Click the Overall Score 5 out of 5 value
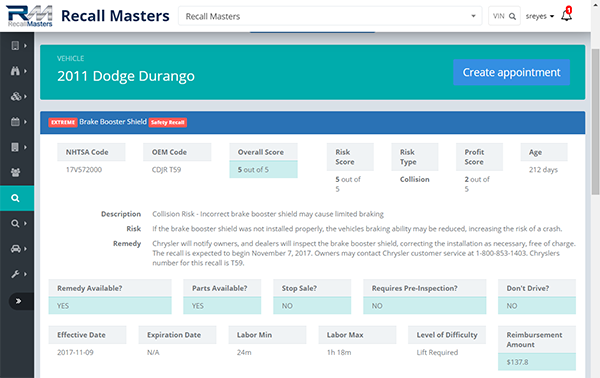The image size is (600, 378). tap(263, 169)
